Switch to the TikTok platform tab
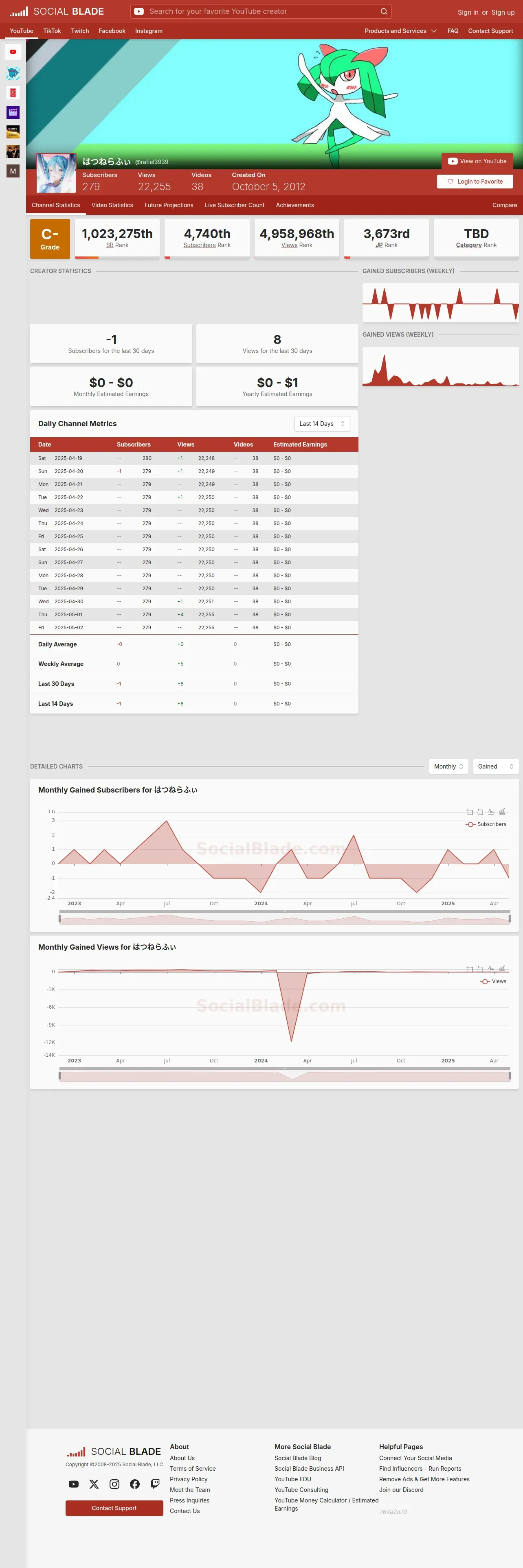Screen dimensions: 523x1568 pos(52,31)
